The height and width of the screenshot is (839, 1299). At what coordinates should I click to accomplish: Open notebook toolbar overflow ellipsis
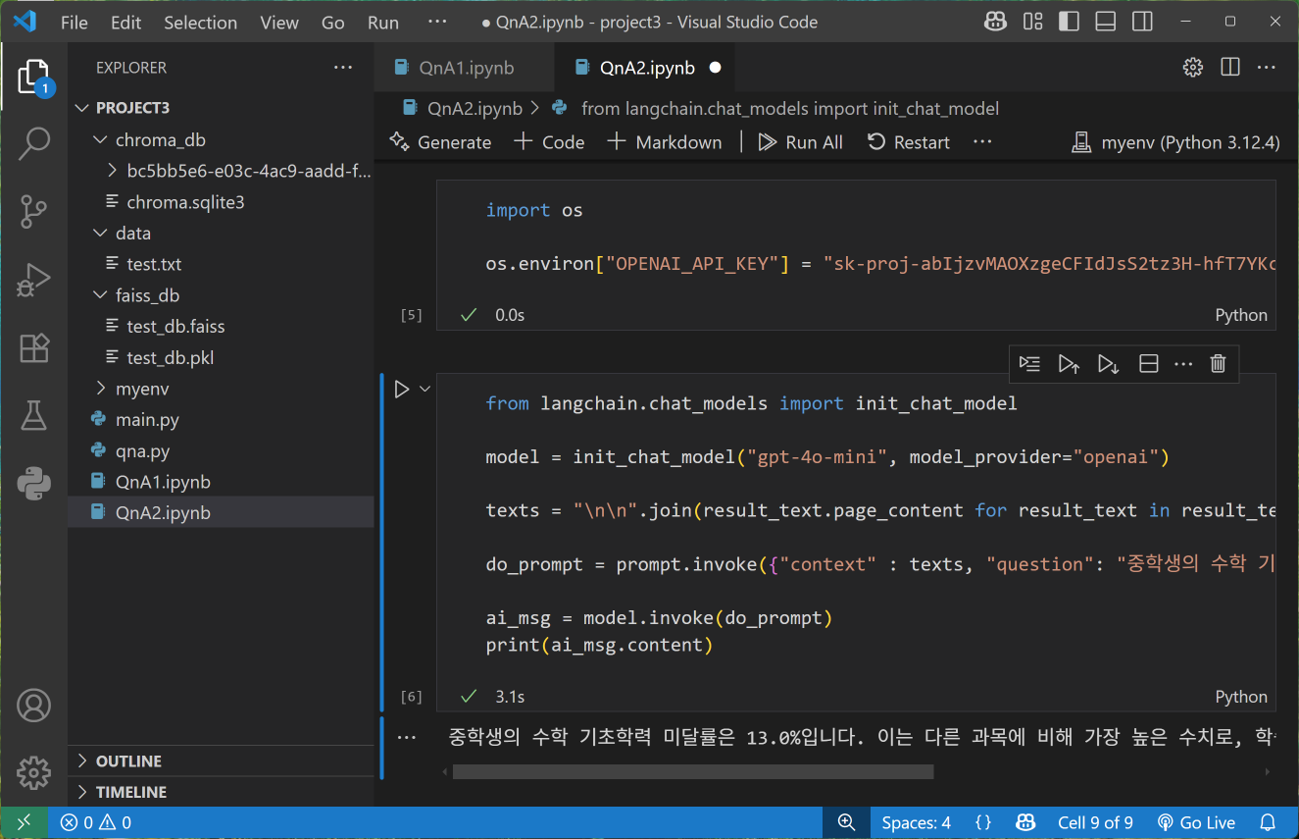pos(983,142)
